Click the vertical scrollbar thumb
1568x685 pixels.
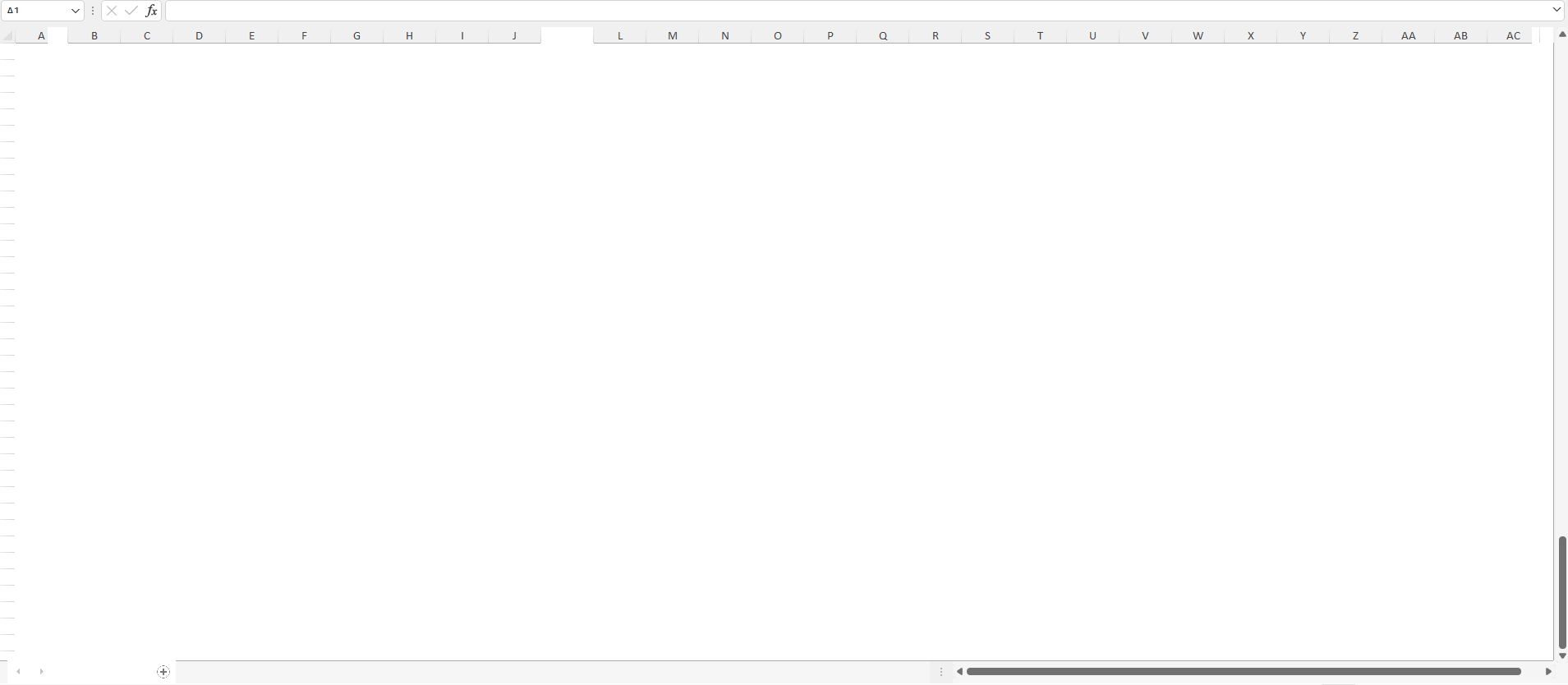click(1562, 592)
